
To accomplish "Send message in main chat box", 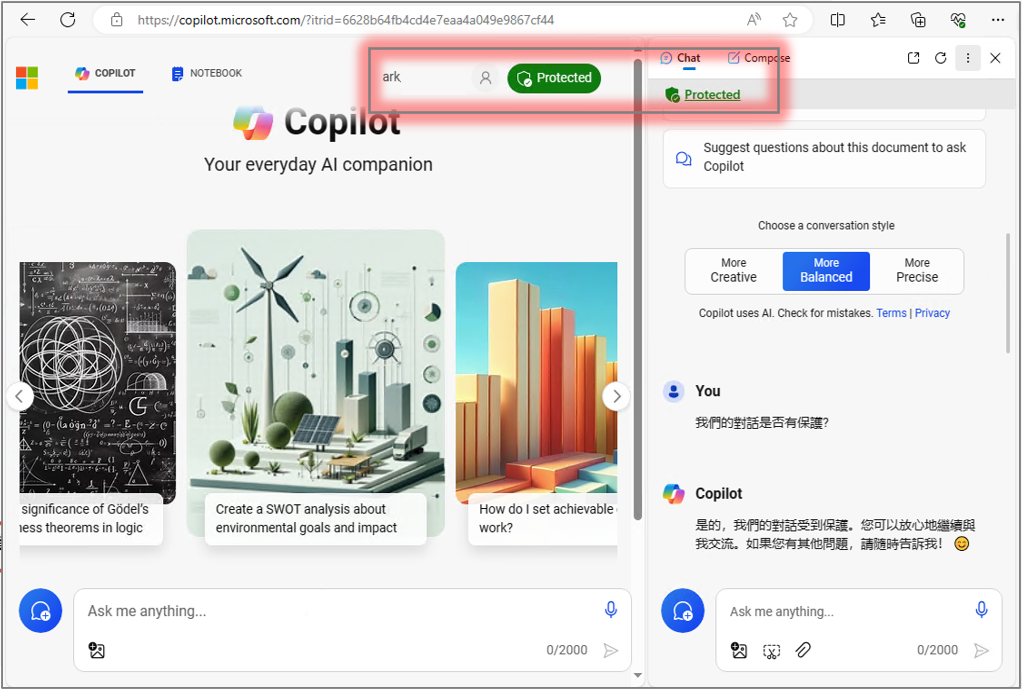I will click(x=610, y=650).
